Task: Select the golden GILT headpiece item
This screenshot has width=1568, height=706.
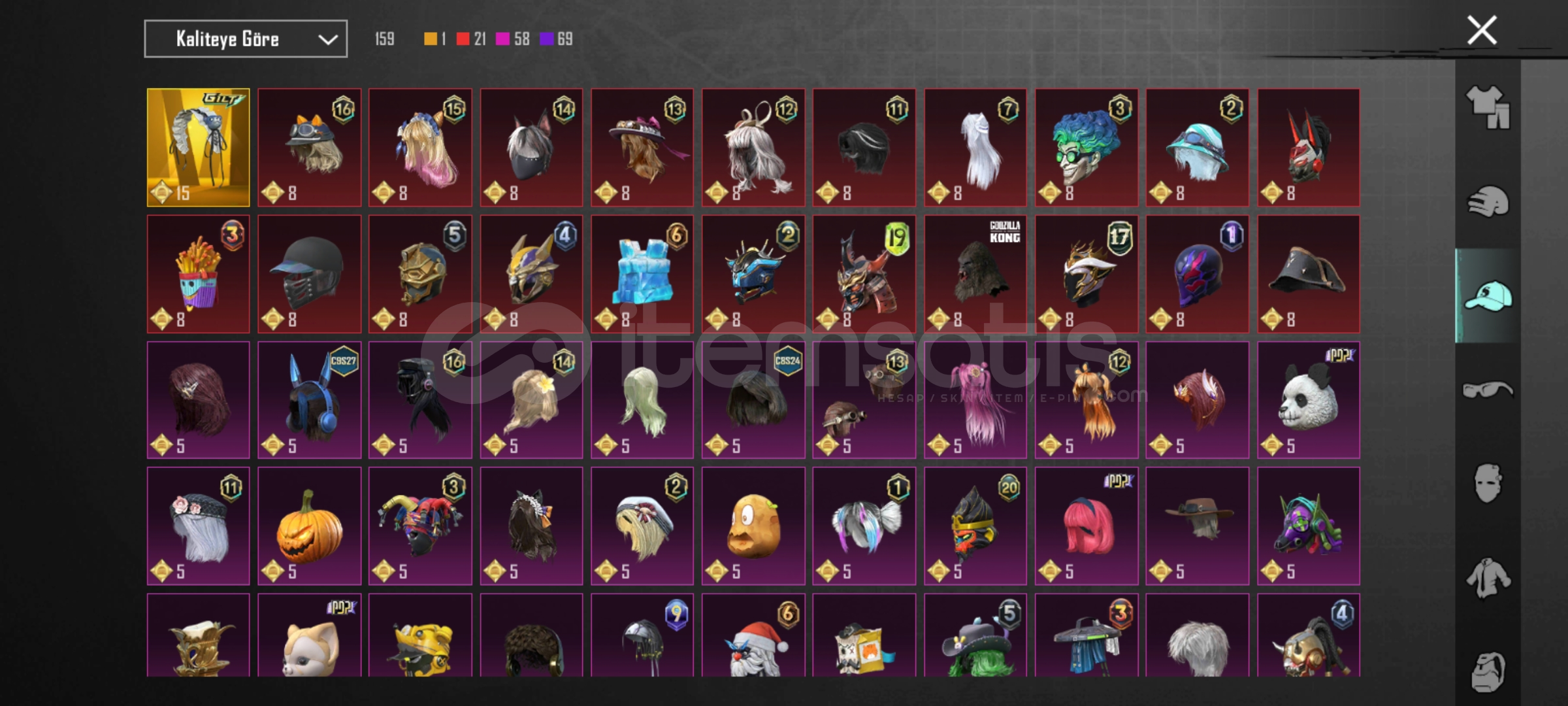Action: tap(198, 148)
